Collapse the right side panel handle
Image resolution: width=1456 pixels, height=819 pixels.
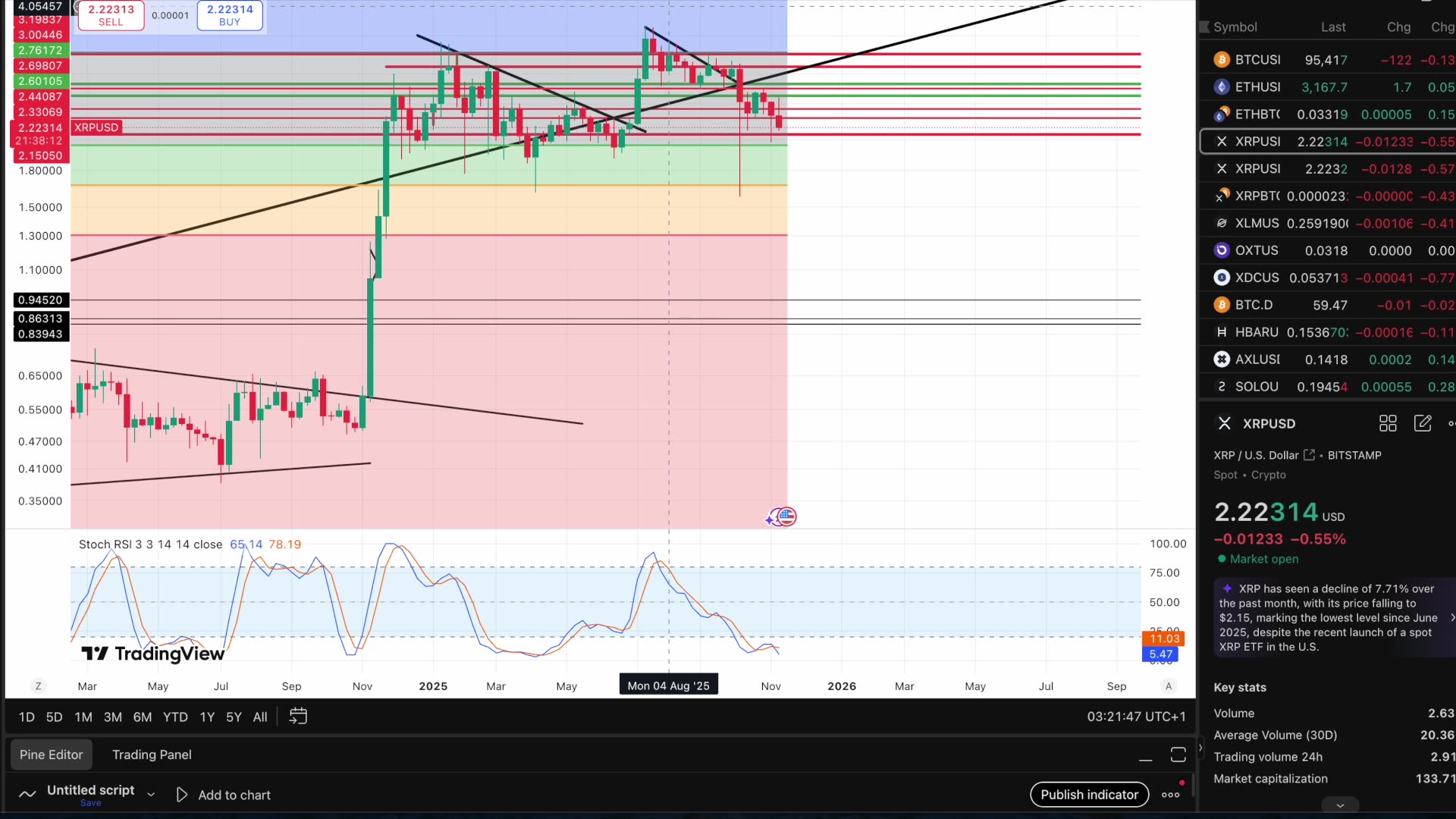[1200, 748]
